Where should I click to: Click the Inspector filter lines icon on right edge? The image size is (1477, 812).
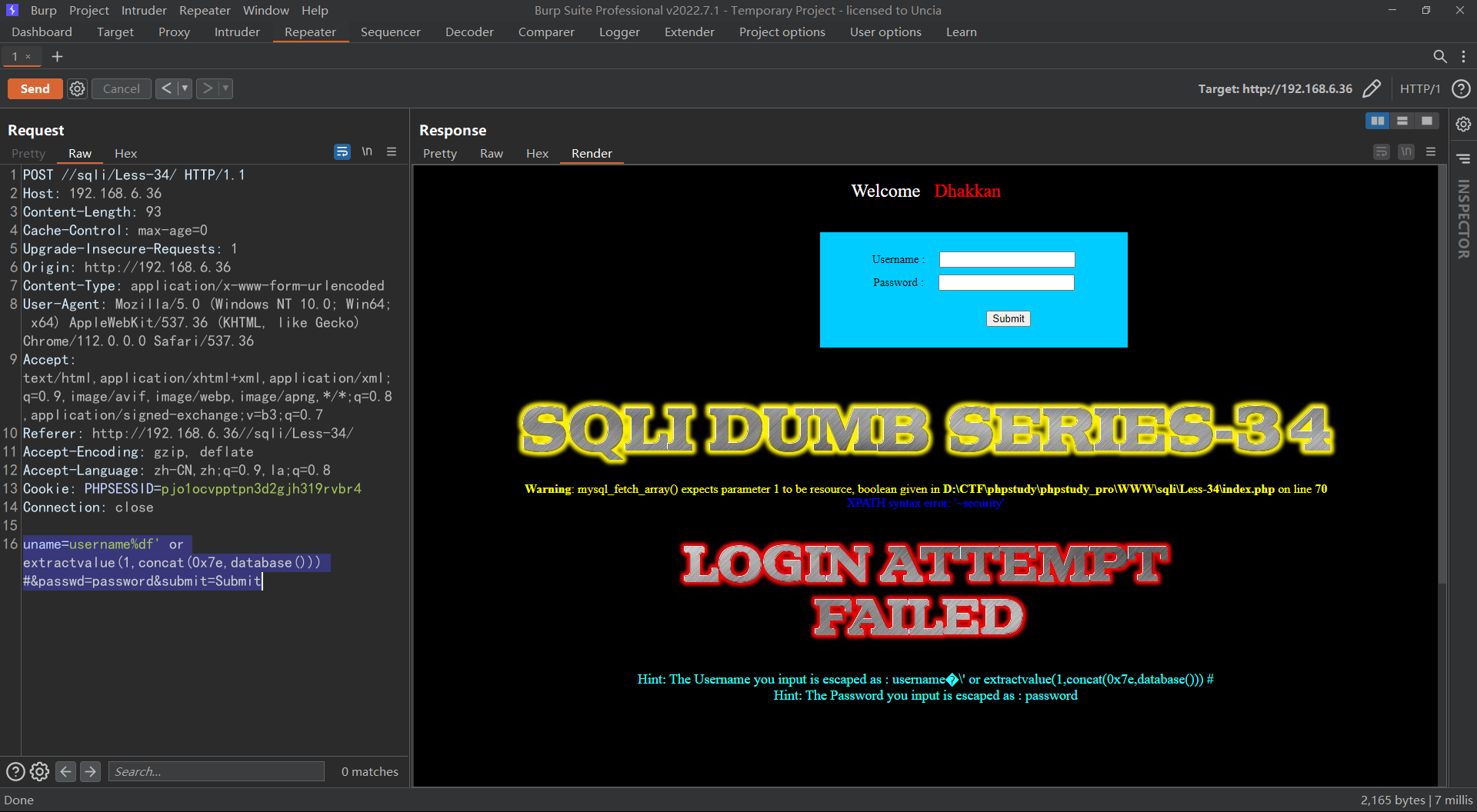pos(1463,158)
